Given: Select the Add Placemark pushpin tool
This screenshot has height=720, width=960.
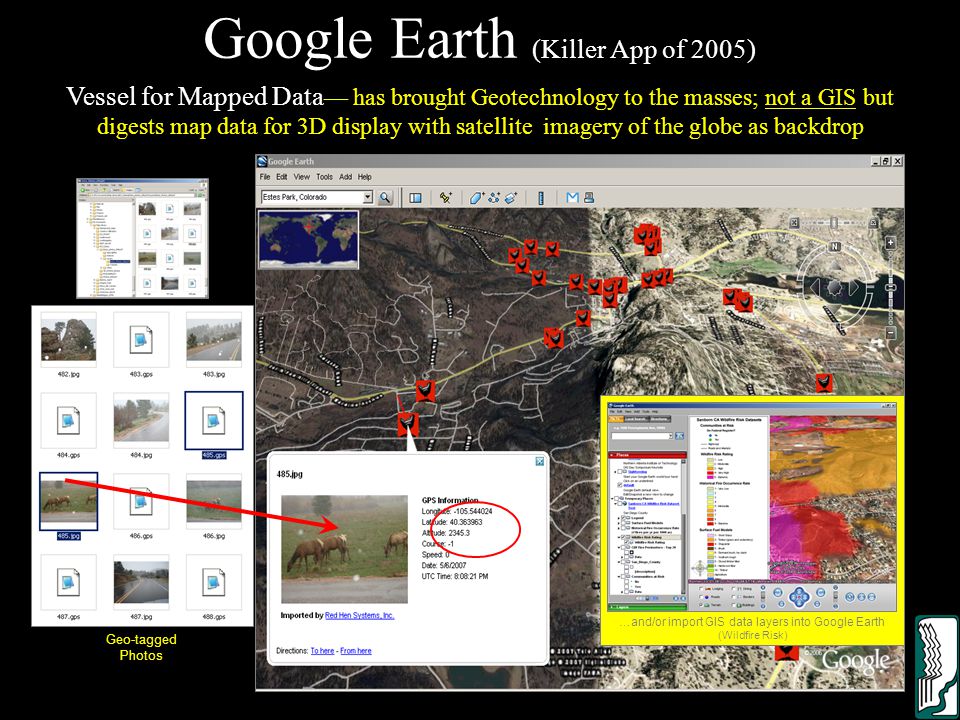Looking at the screenshot, I should tap(446, 197).
